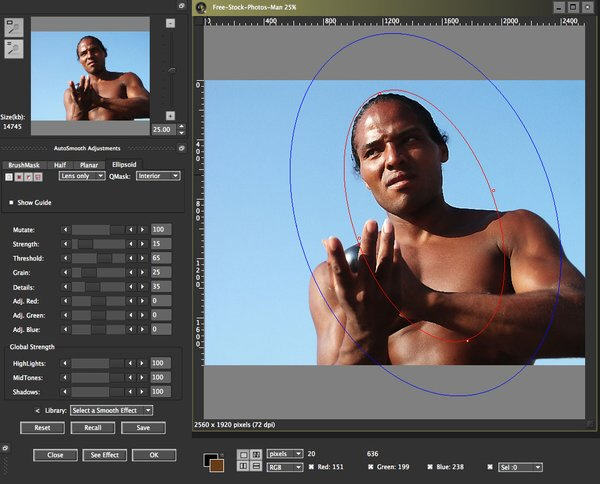
Task: Switch to the Planar tab
Action: (x=90, y=164)
